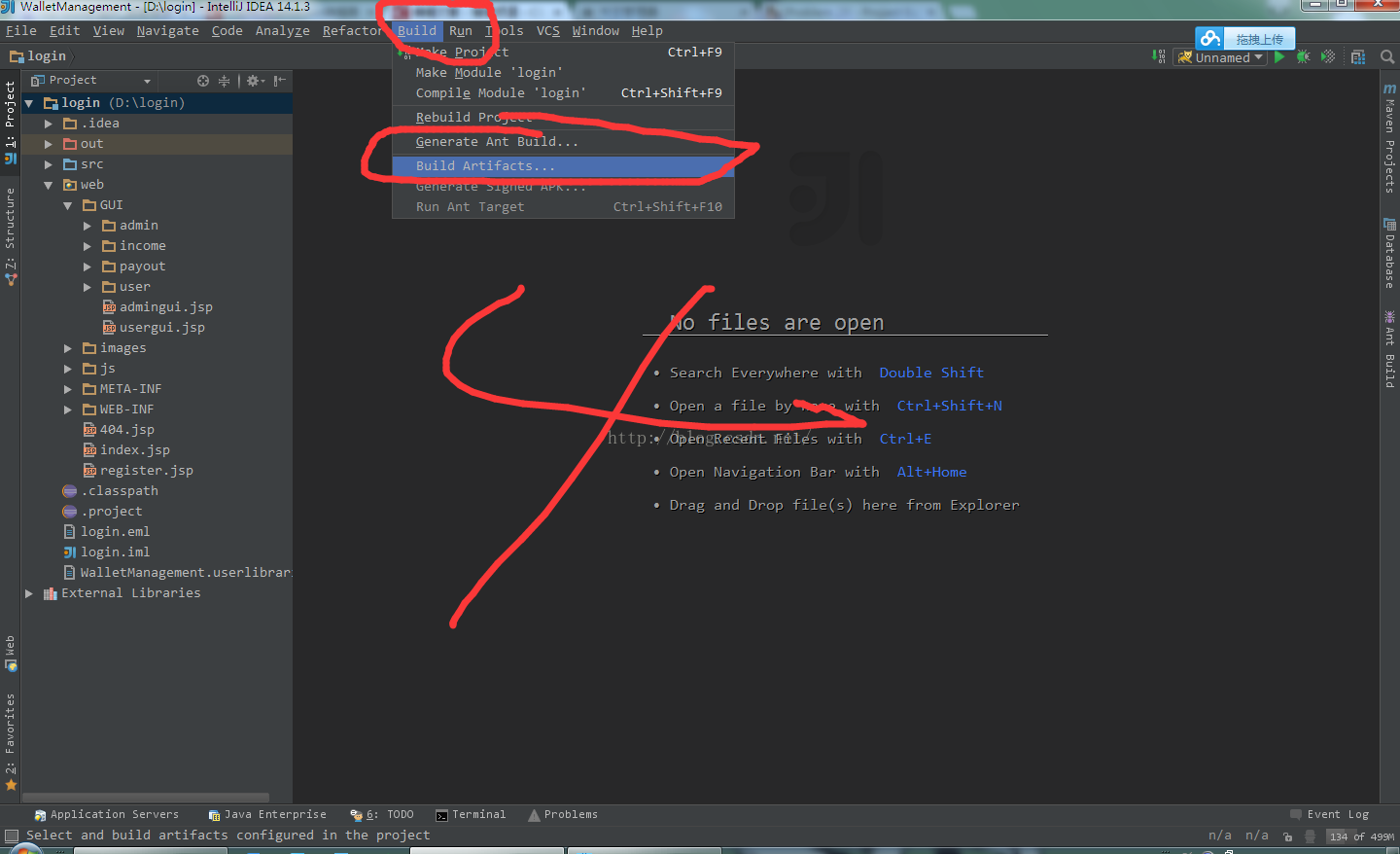The image size is (1400, 854).
Task: Open Web side tab
Action: tap(11, 654)
